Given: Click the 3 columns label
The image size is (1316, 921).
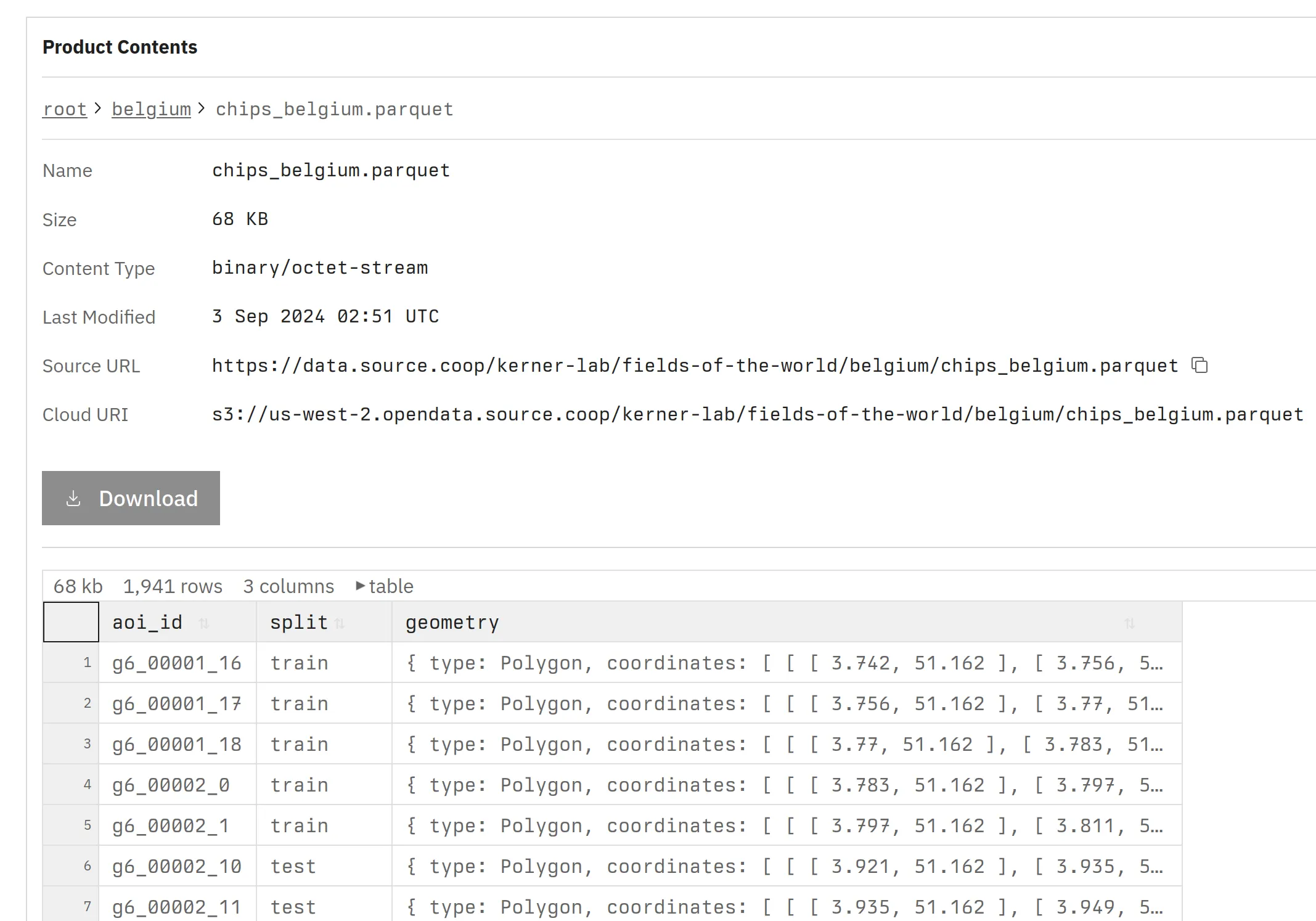Looking at the screenshot, I should 288,586.
